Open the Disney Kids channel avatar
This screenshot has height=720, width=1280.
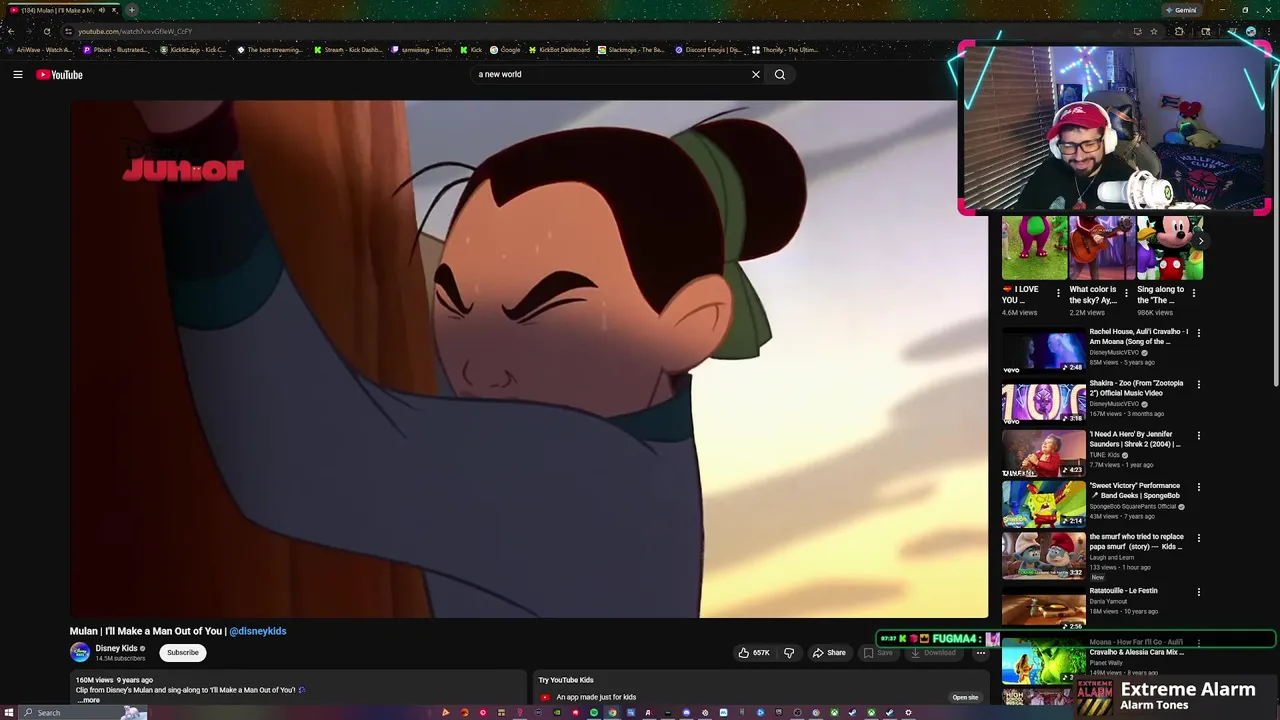click(x=80, y=653)
